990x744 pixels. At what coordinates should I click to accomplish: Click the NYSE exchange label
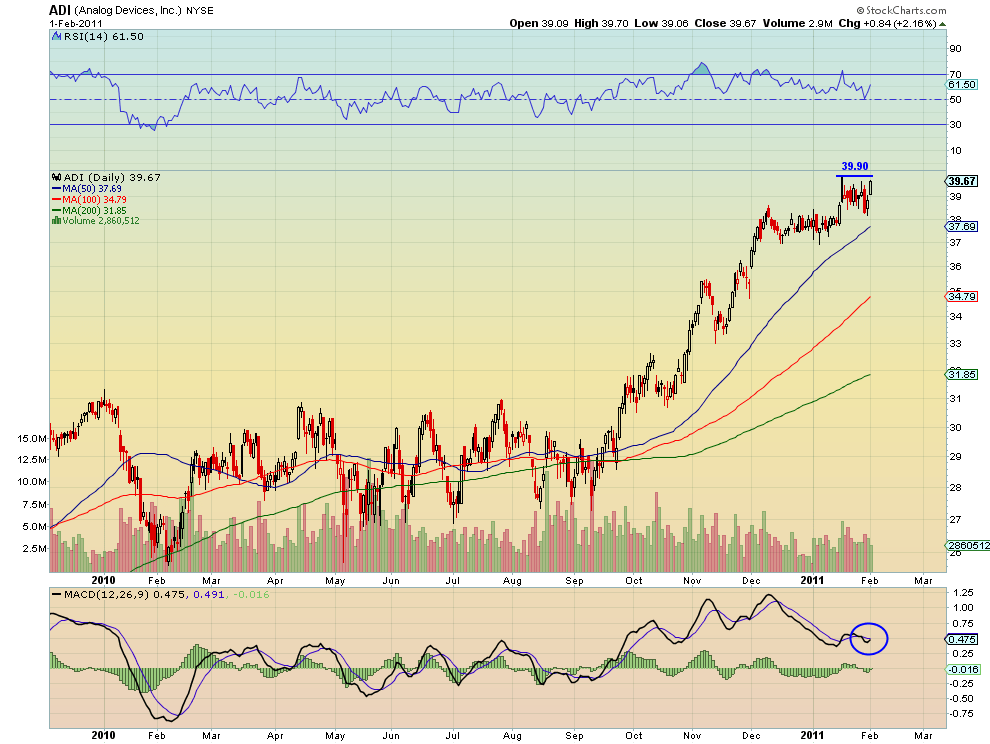(200, 11)
